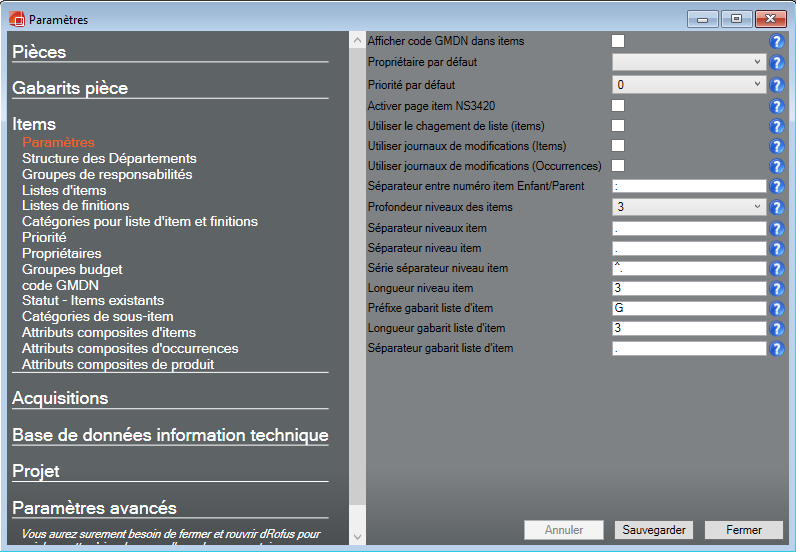
Task: Click help icon for Priorité par défaut
Action: click(776, 85)
